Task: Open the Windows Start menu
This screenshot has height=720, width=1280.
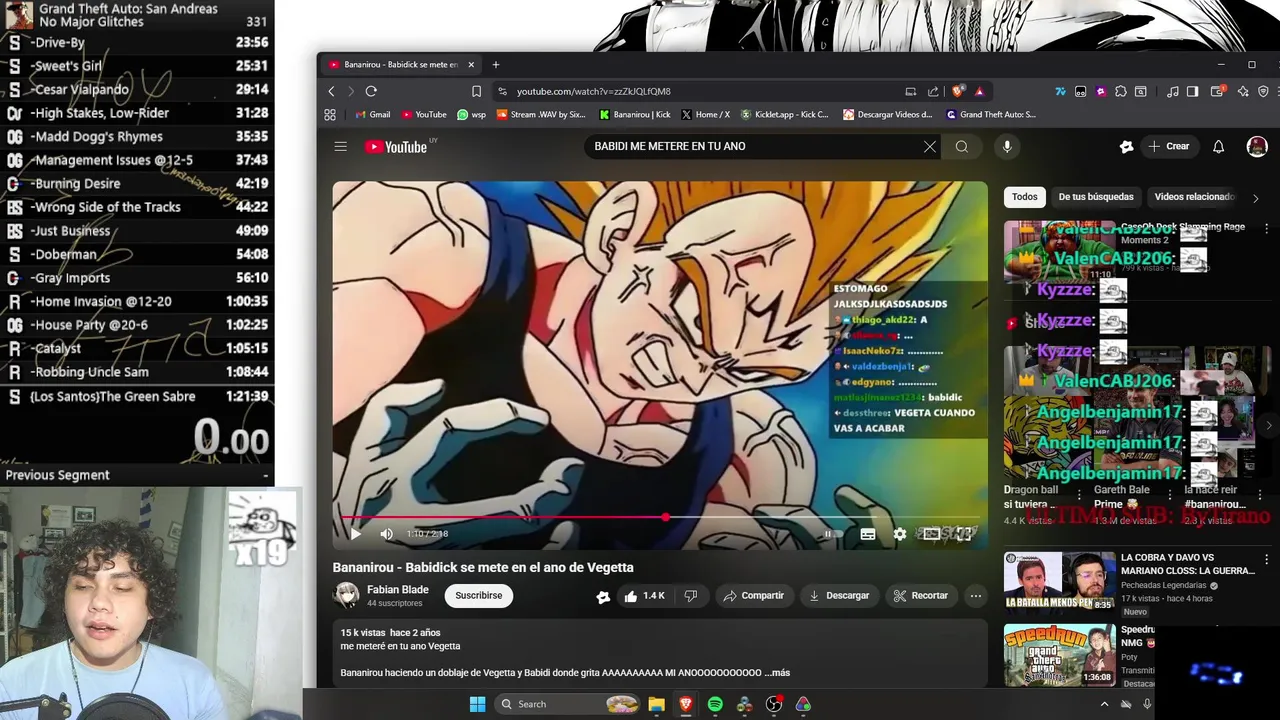Action: pos(477,704)
